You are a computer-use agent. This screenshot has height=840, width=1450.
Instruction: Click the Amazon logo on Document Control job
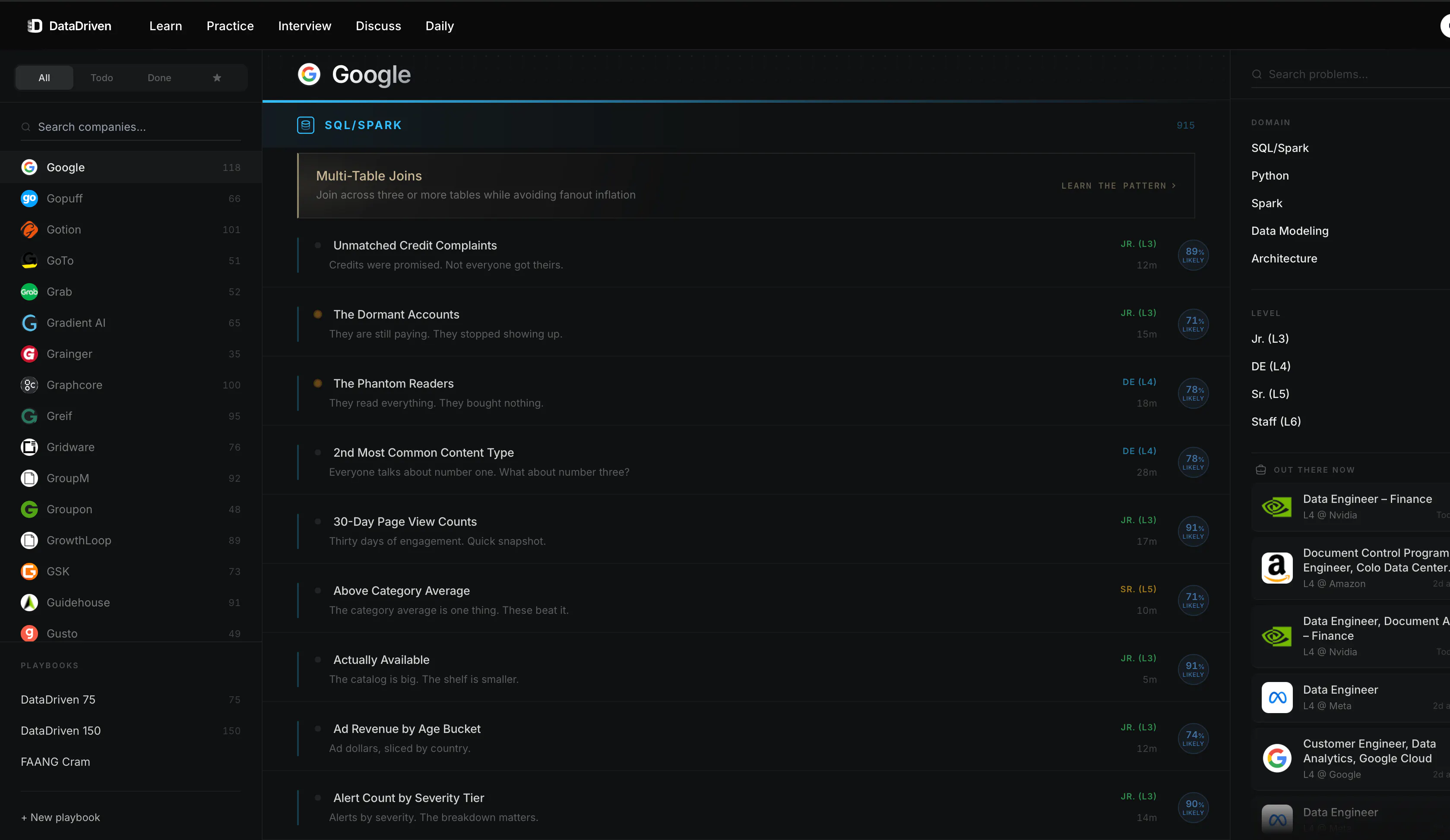[1277, 568]
